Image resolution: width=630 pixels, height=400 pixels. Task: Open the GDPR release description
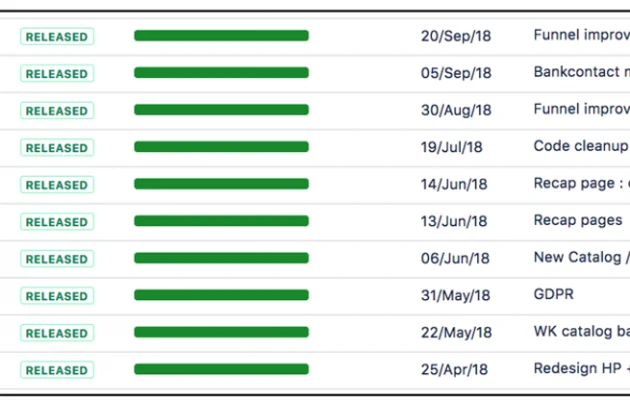tap(554, 294)
